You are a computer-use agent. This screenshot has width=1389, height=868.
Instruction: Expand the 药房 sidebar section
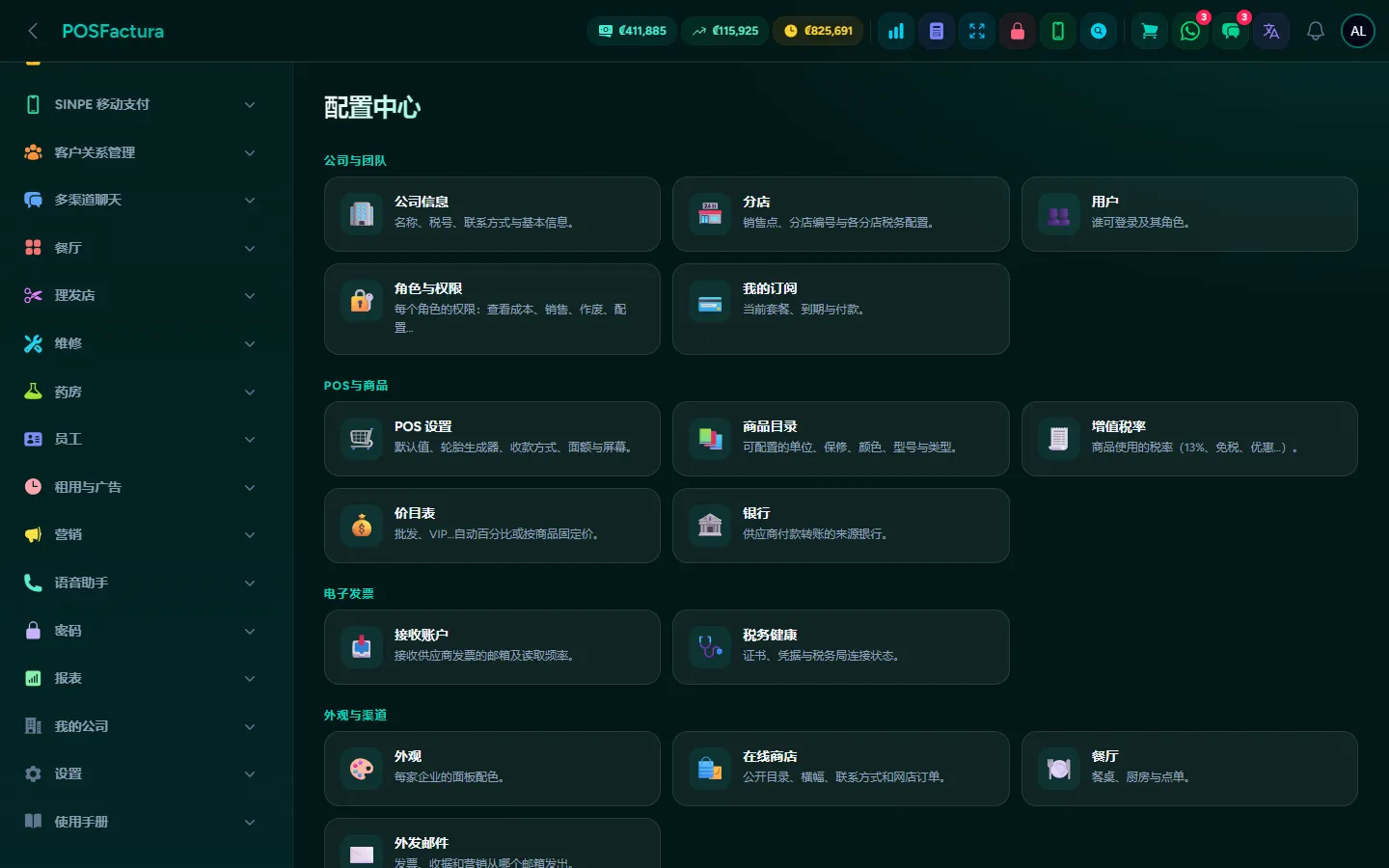pyautogui.click(x=141, y=392)
